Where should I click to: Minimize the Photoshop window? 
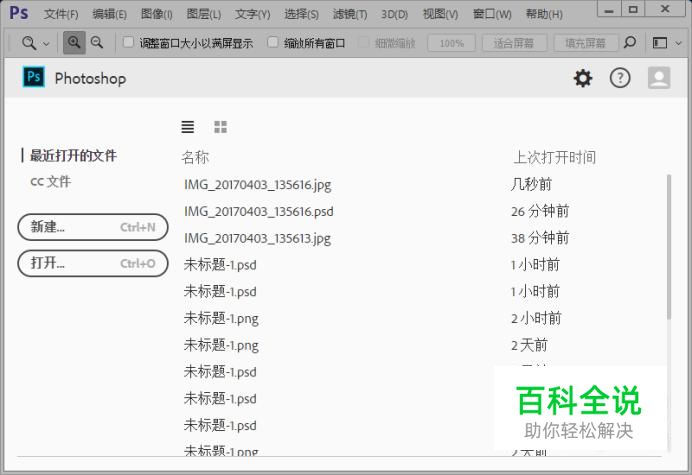click(609, 9)
